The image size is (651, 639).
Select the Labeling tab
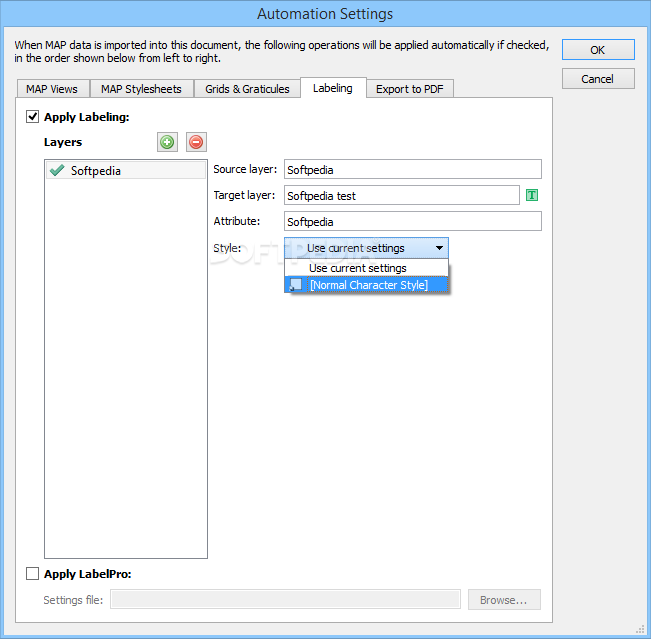(333, 88)
